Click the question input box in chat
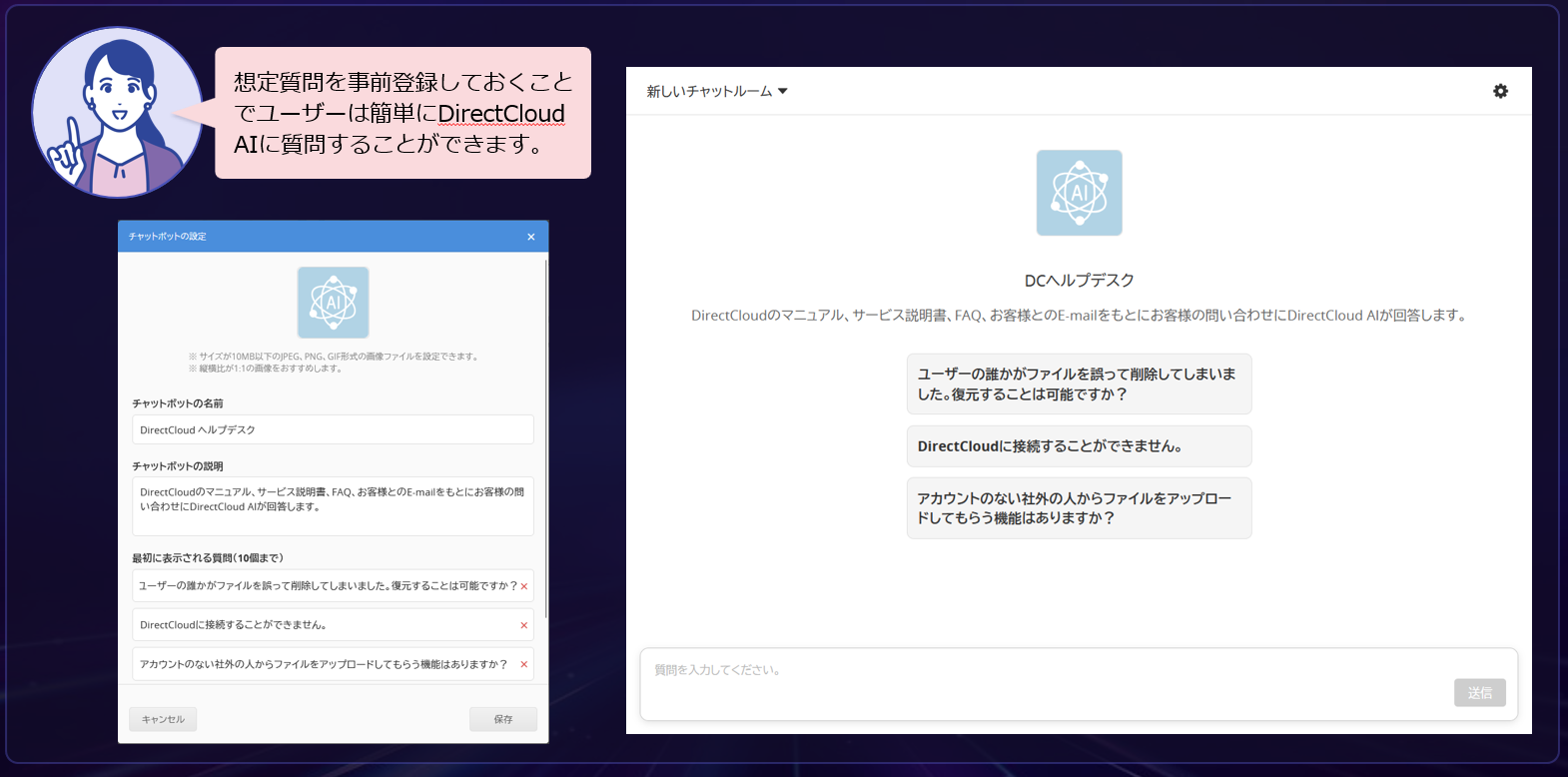 pyautogui.click(x=1039, y=683)
